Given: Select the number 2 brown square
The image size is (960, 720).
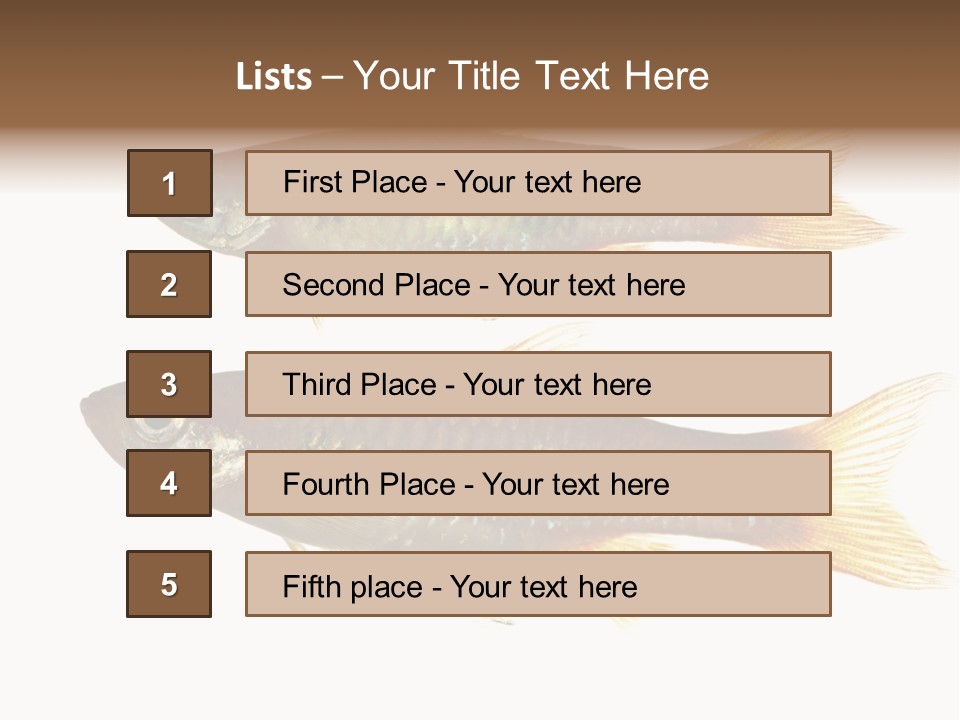Looking at the screenshot, I should [x=169, y=284].
